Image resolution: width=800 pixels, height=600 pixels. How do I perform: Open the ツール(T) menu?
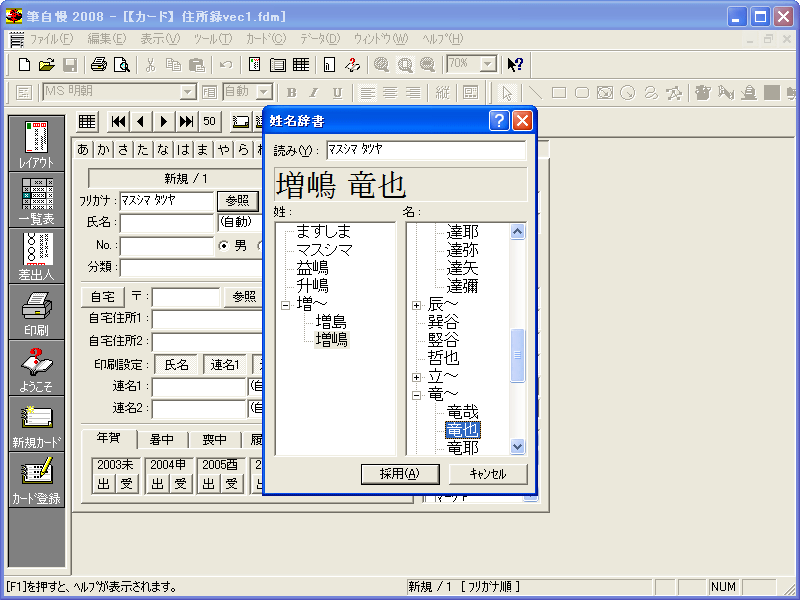(x=213, y=39)
